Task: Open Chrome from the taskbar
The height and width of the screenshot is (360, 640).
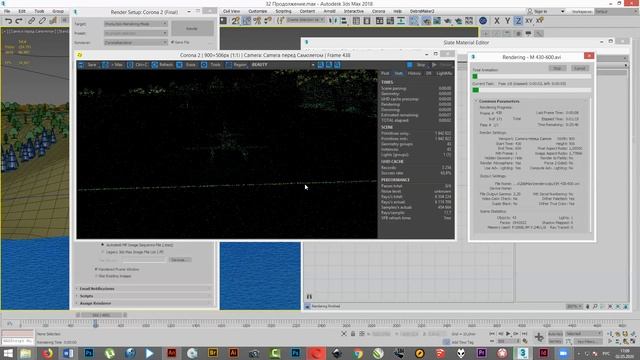Action: point(358,353)
